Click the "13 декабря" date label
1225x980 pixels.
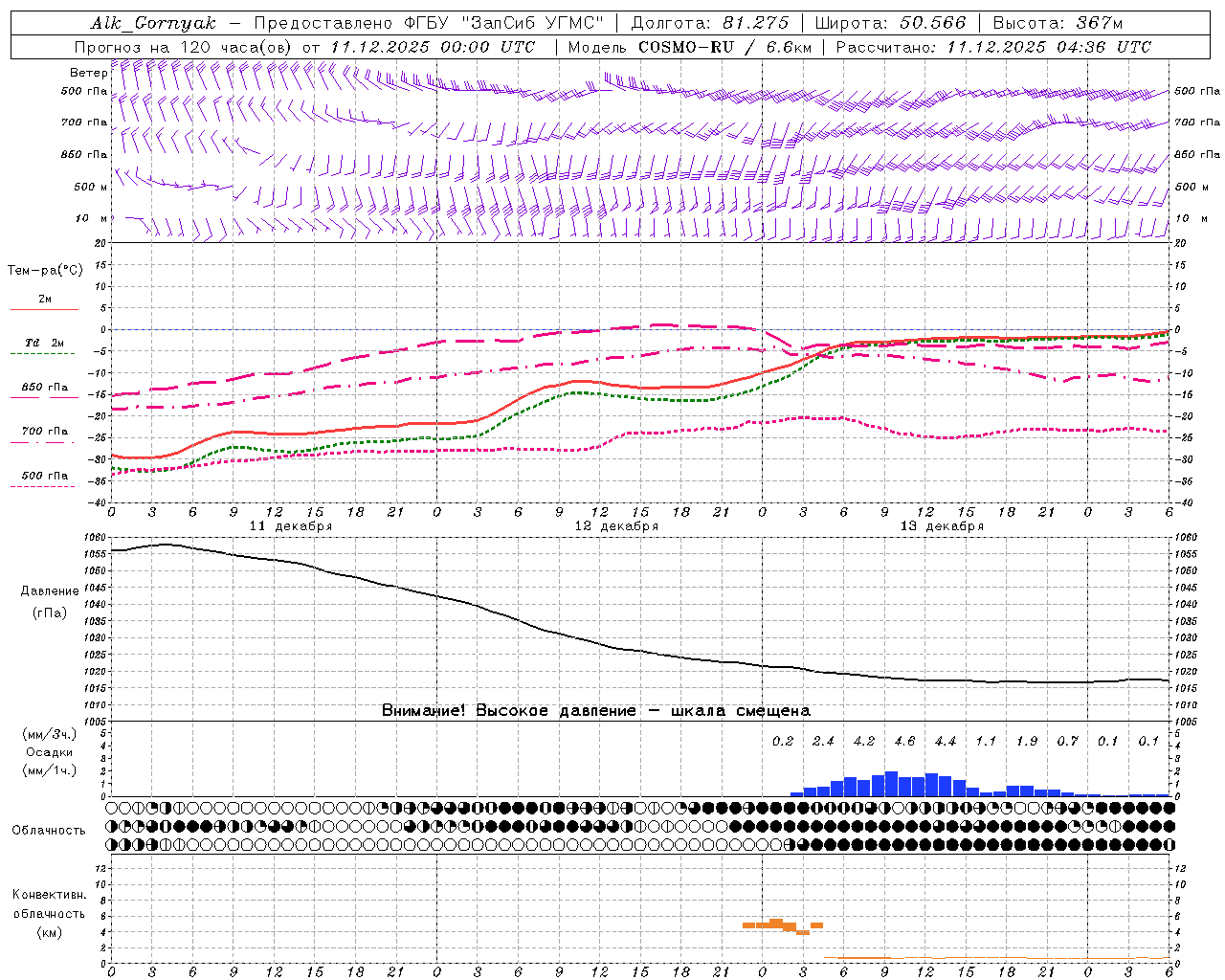click(942, 526)
